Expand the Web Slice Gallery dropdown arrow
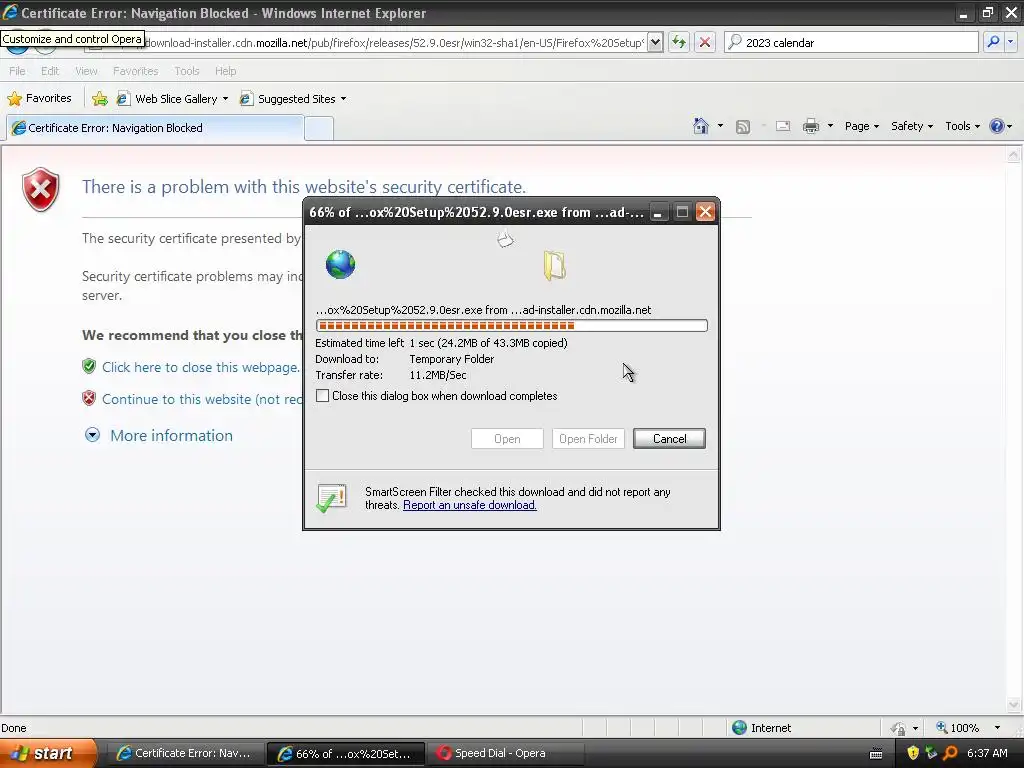The width and height of the screenshot is (1024, 768). click(225, 99)
